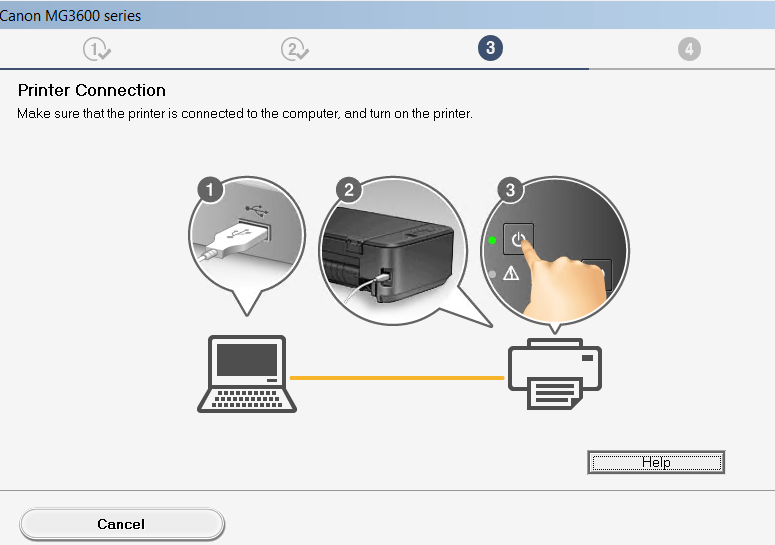Select completed step 2 indicator
This screenshot has height=545, width=775.
[x=295, y=49]
